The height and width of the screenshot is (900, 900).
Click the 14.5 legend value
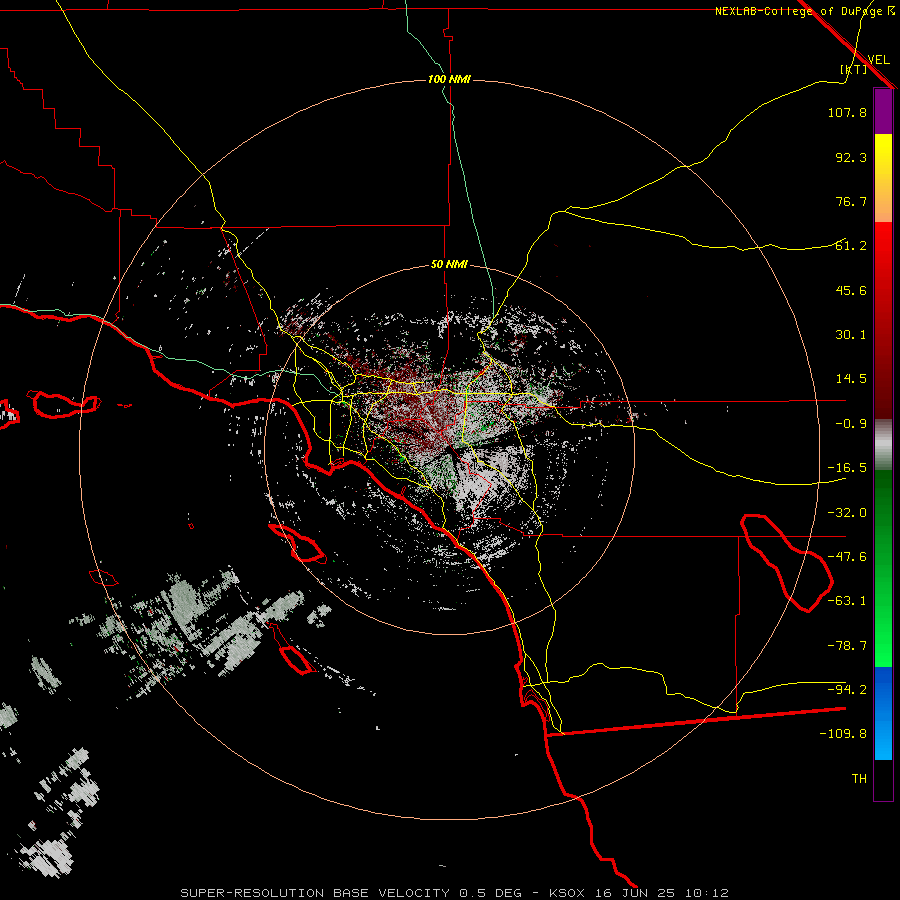coord(851,379)
